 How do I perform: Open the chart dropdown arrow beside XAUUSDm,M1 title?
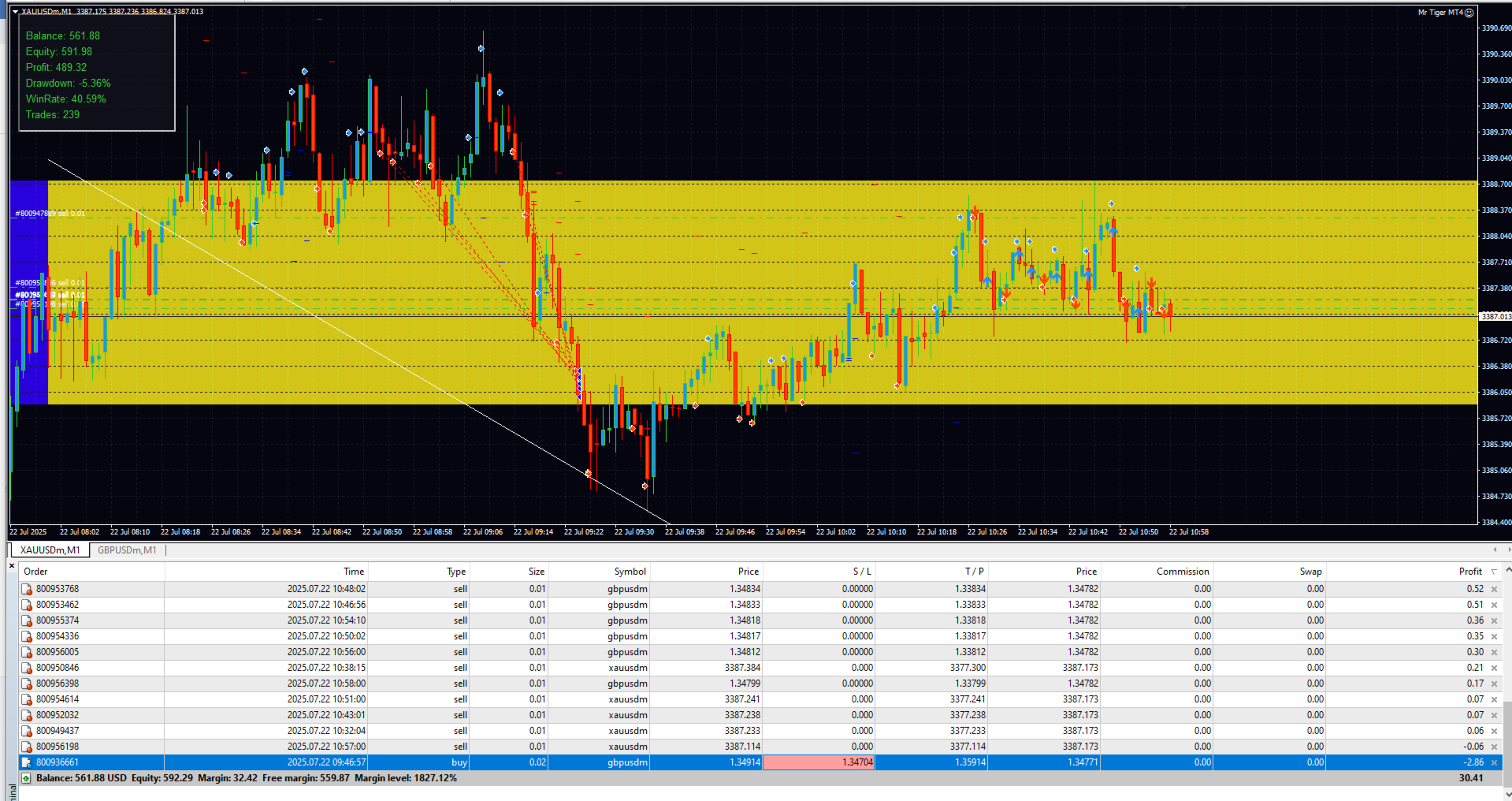(15, 12)
